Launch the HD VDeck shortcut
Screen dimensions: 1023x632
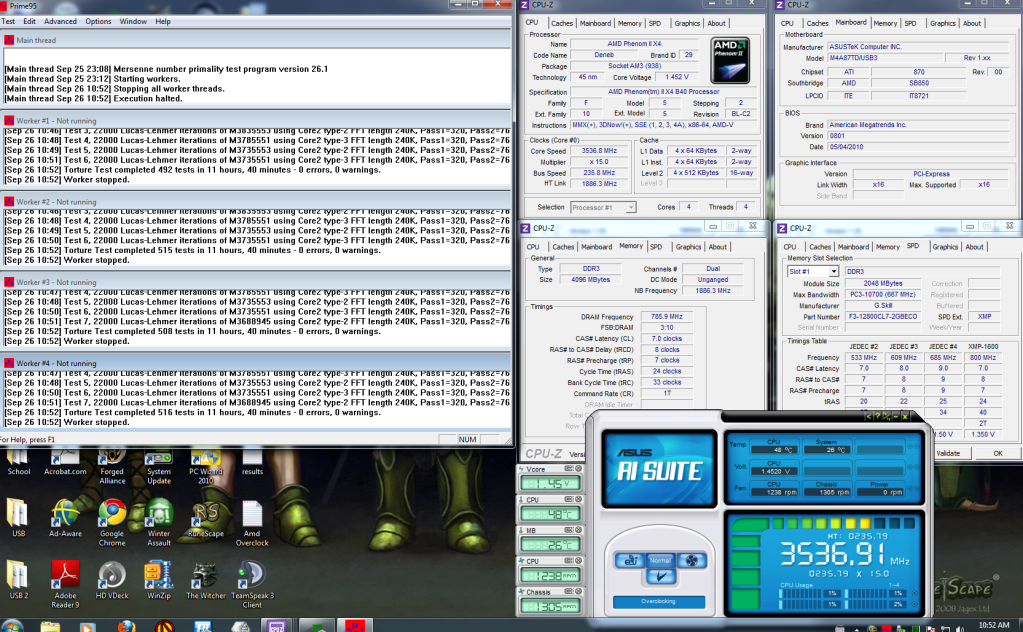112,580
